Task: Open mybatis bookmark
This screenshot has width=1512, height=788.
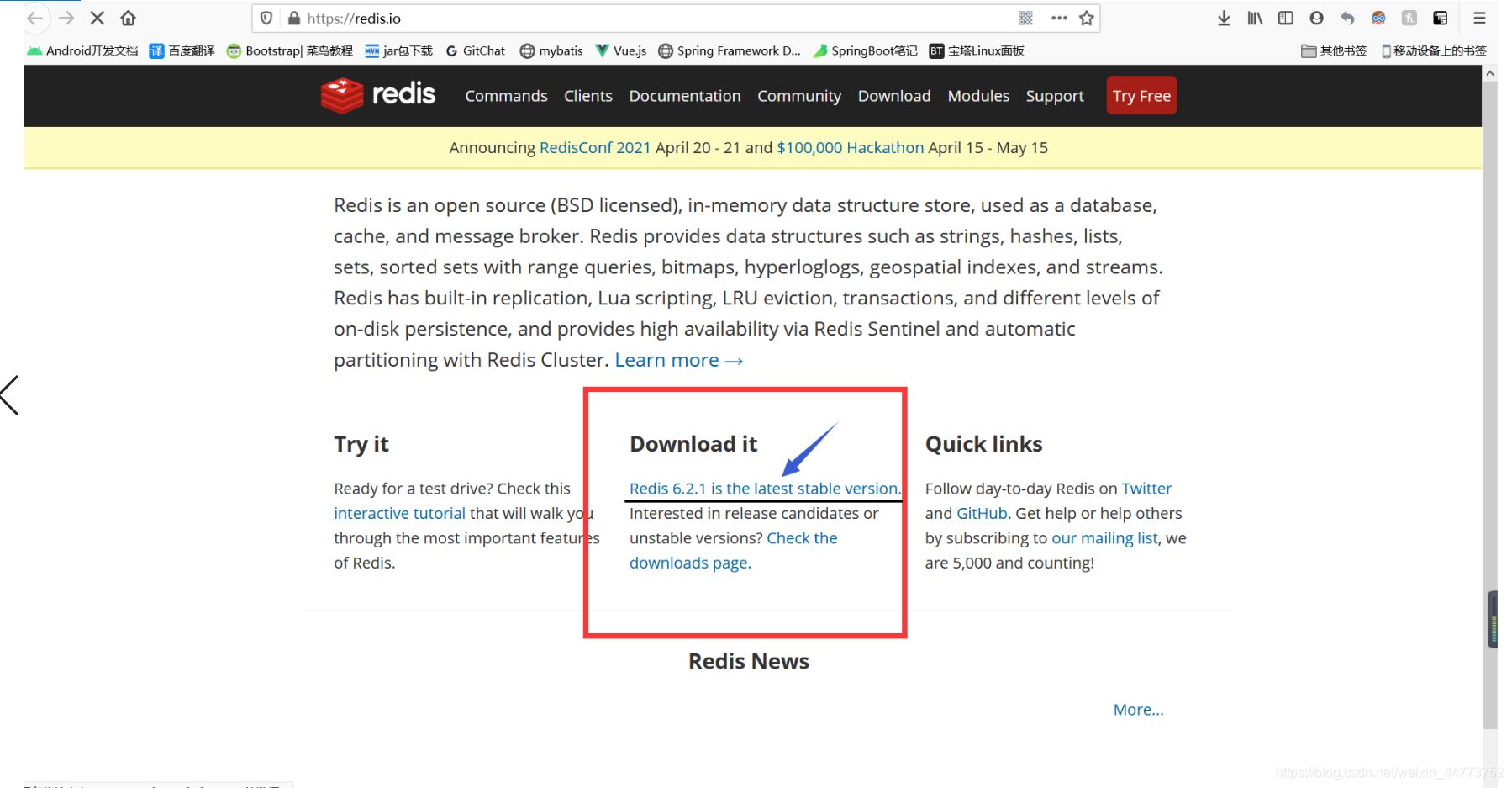Action: 551,50
